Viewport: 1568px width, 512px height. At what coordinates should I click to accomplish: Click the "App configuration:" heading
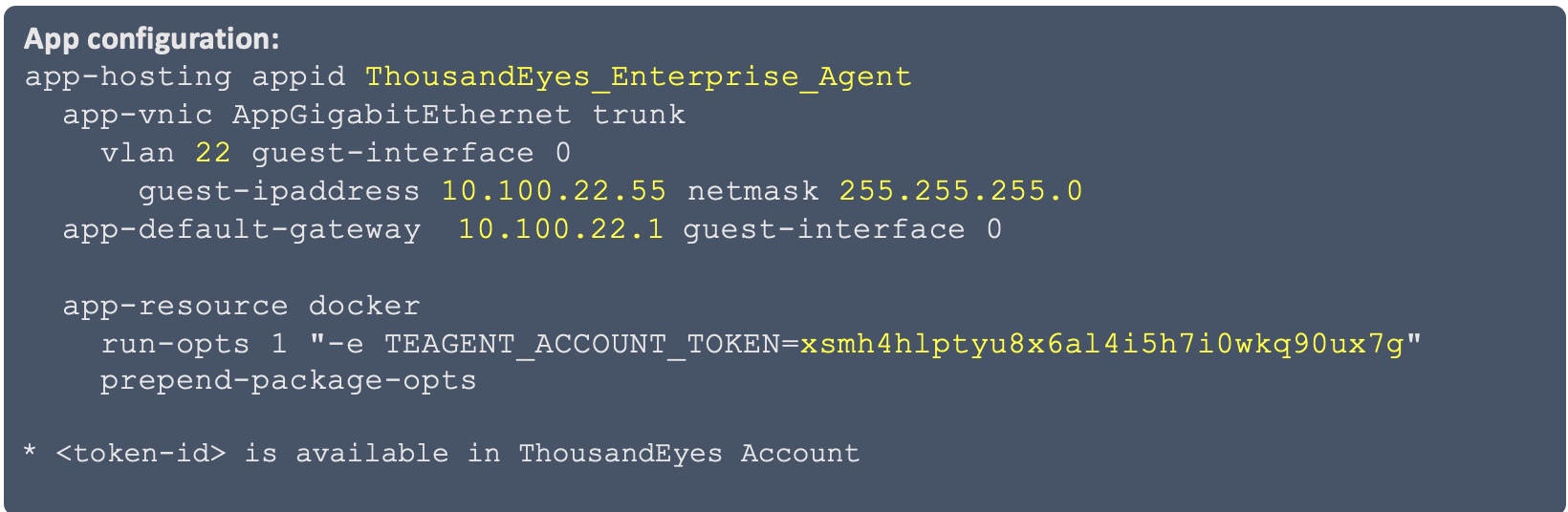151,39
